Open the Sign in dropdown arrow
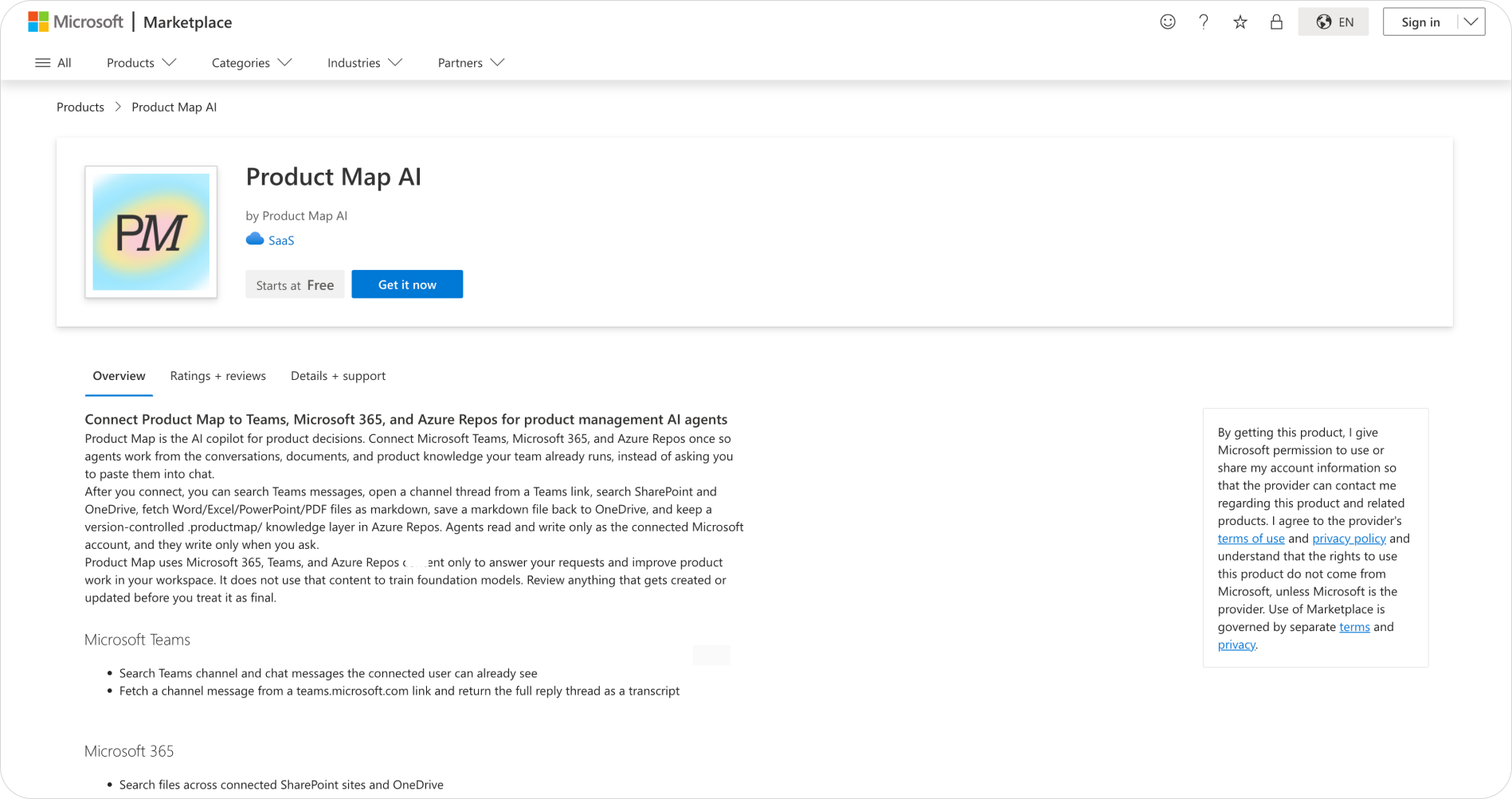Image resolution: width=1512 pixels, height=799 pixels. tap(1471, 22)
